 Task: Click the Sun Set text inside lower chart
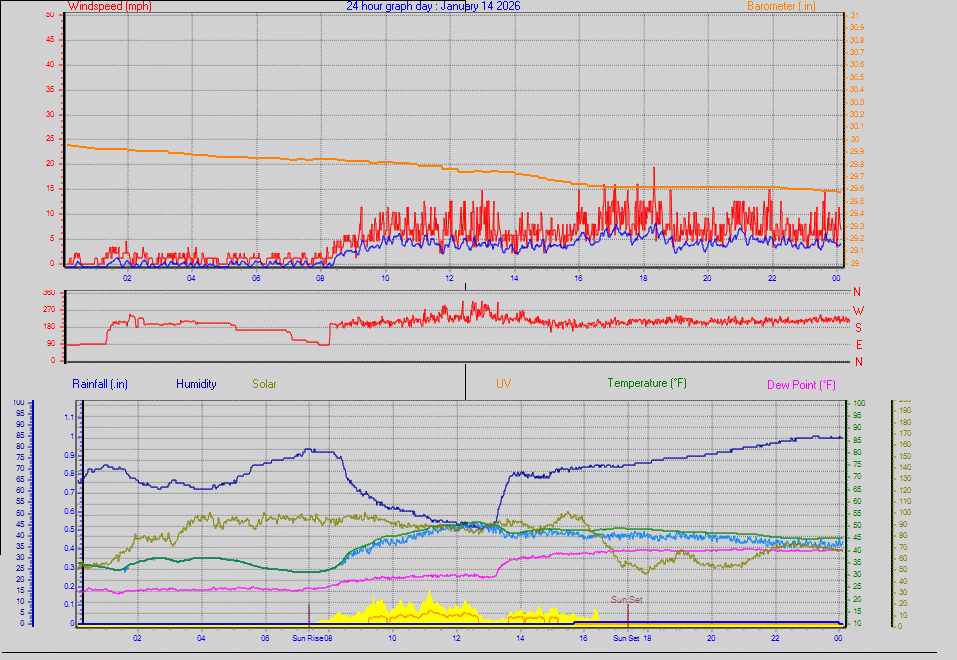tap(628, 600)
